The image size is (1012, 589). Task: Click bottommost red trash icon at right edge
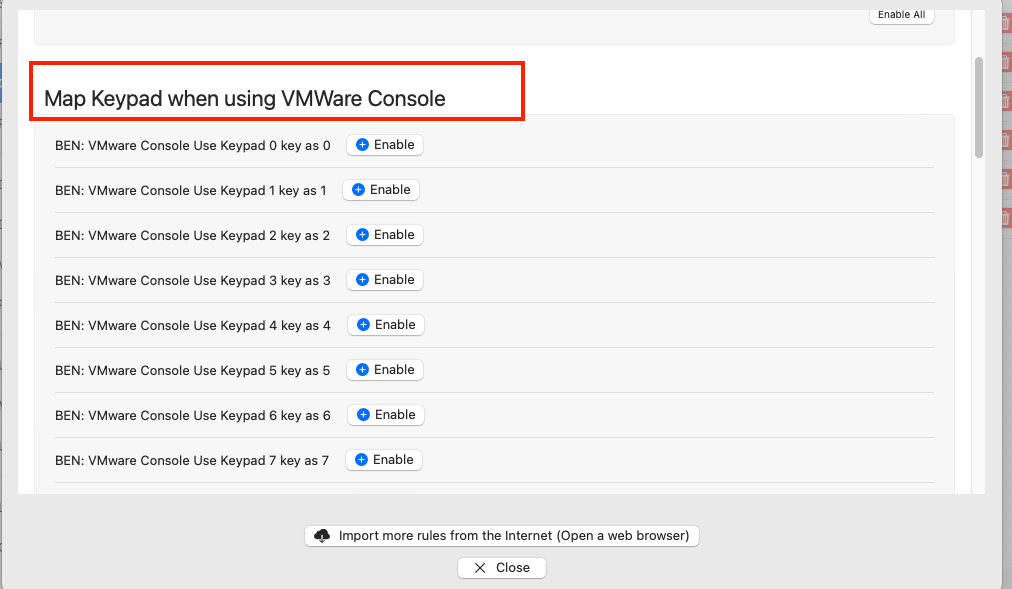(1005, 217)
